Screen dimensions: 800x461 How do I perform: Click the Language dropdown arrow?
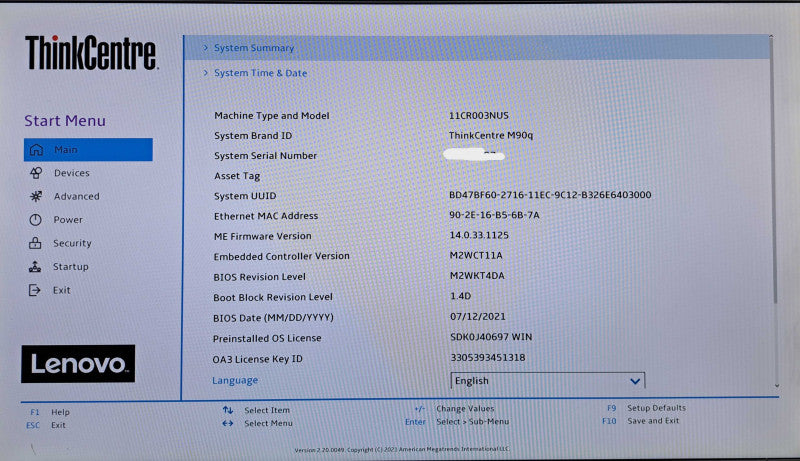(x=635, y=381)
